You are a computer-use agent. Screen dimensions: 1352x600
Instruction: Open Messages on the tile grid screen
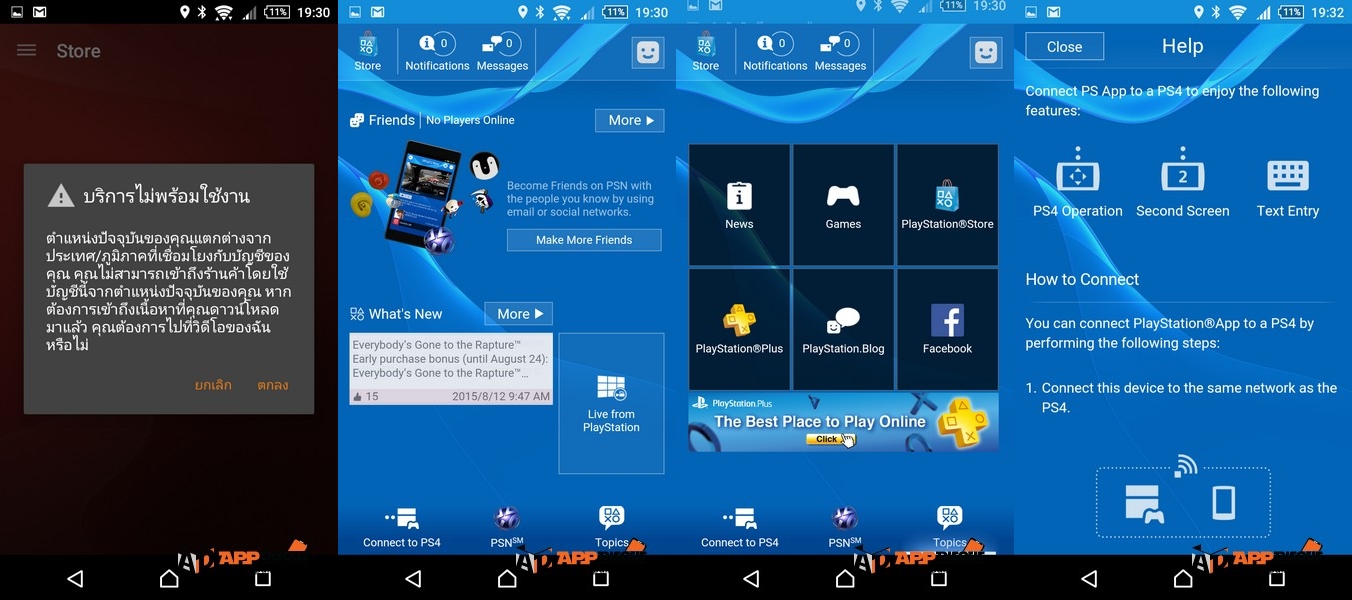840,52
